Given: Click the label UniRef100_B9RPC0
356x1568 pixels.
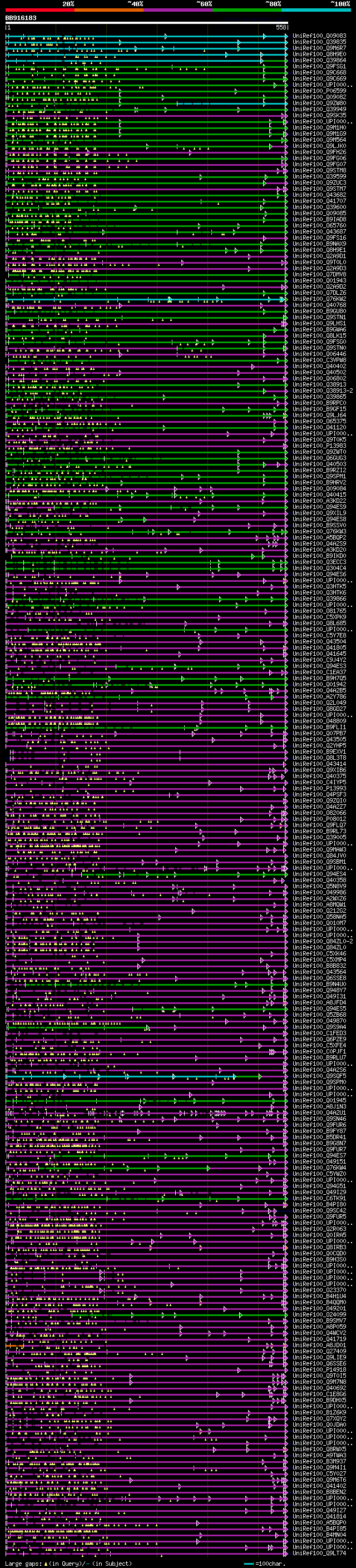Looking at the screenshot, I should point(319,403).
